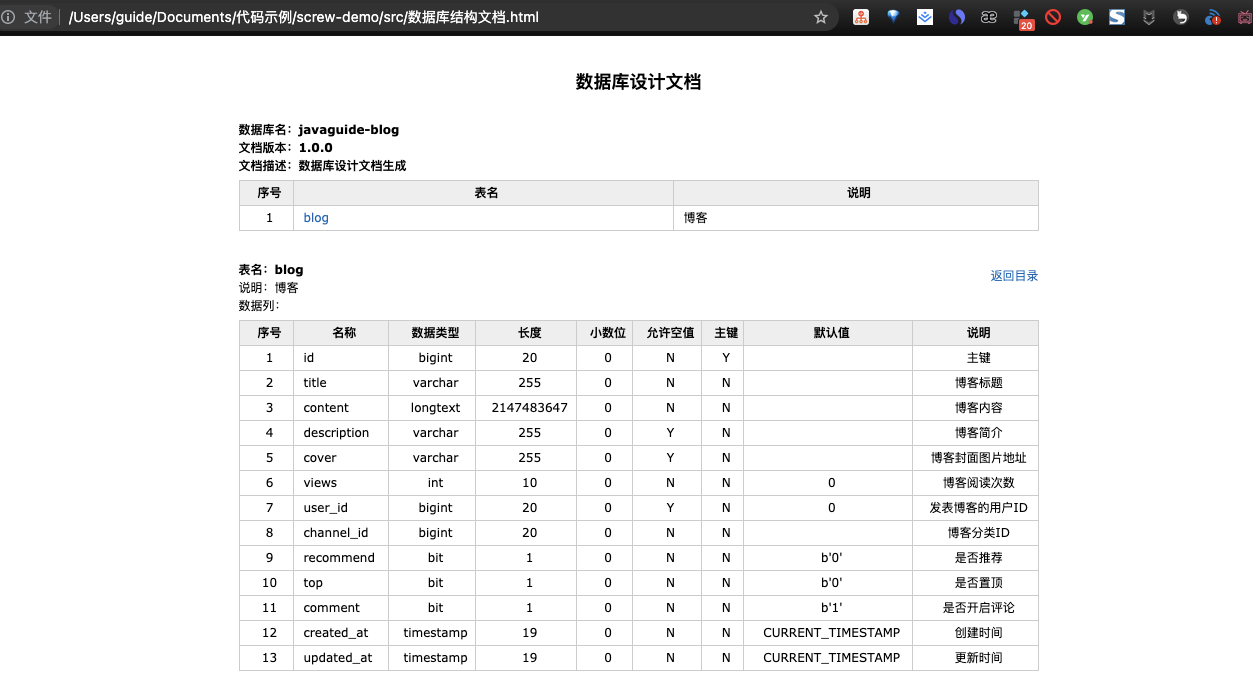Click the dark shield-shaped extension icon
Image resolution: width=1253 pixels, height=698 pixels.
(x=1148, y=16)
